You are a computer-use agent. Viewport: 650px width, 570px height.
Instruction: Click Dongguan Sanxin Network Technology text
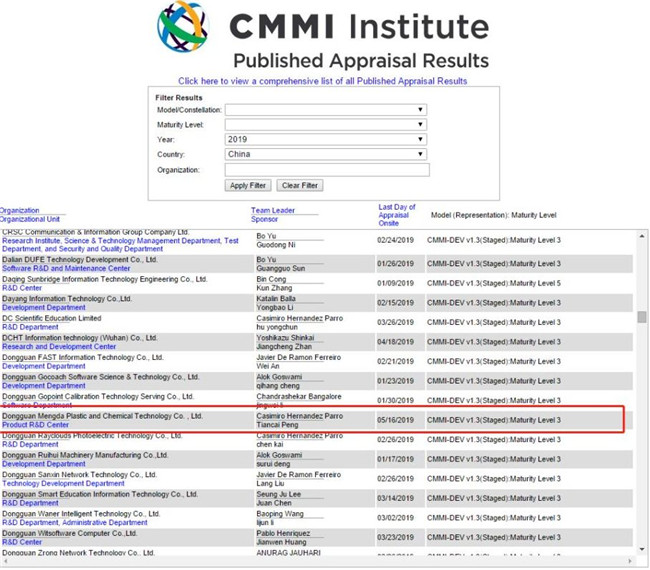click(x=79, y=474)
